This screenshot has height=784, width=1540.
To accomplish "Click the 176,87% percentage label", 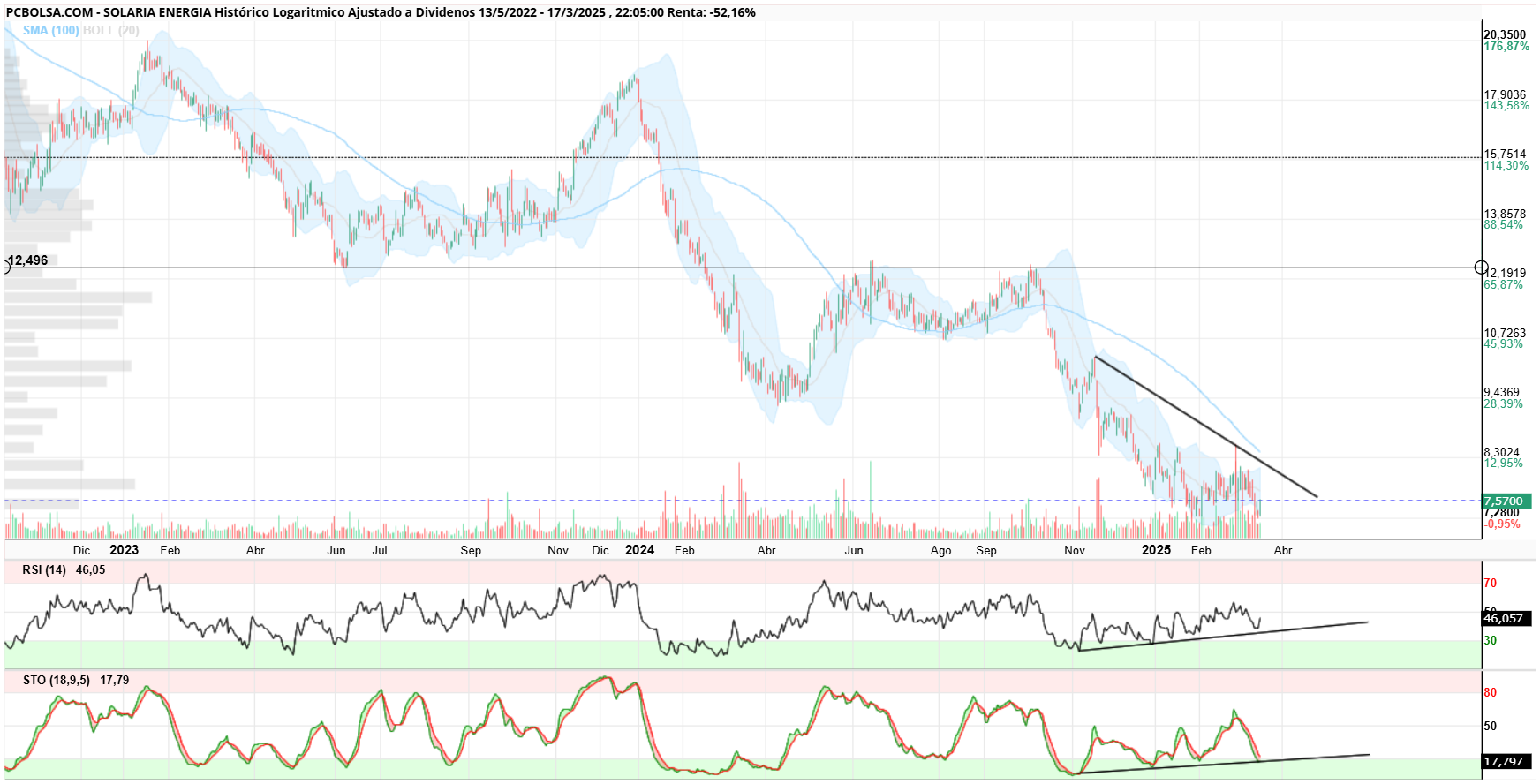I will [x=1506, y=46].
